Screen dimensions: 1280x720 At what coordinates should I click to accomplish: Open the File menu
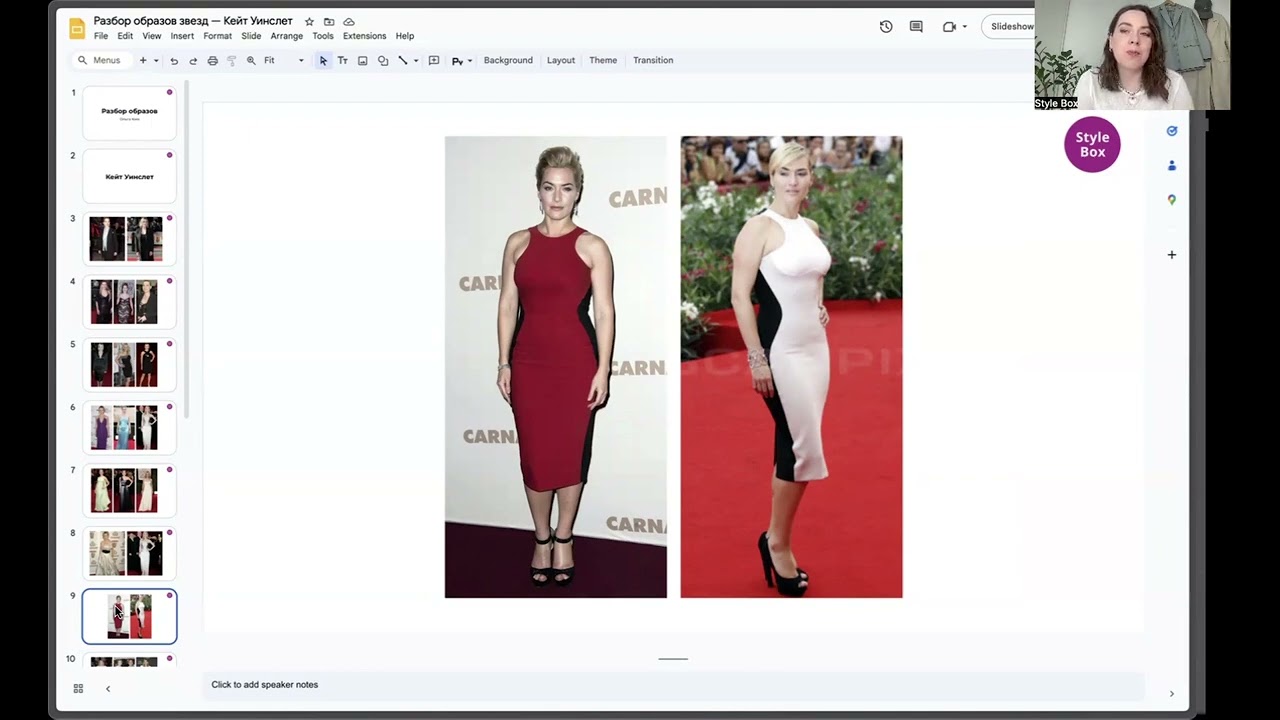pos(101,36)
